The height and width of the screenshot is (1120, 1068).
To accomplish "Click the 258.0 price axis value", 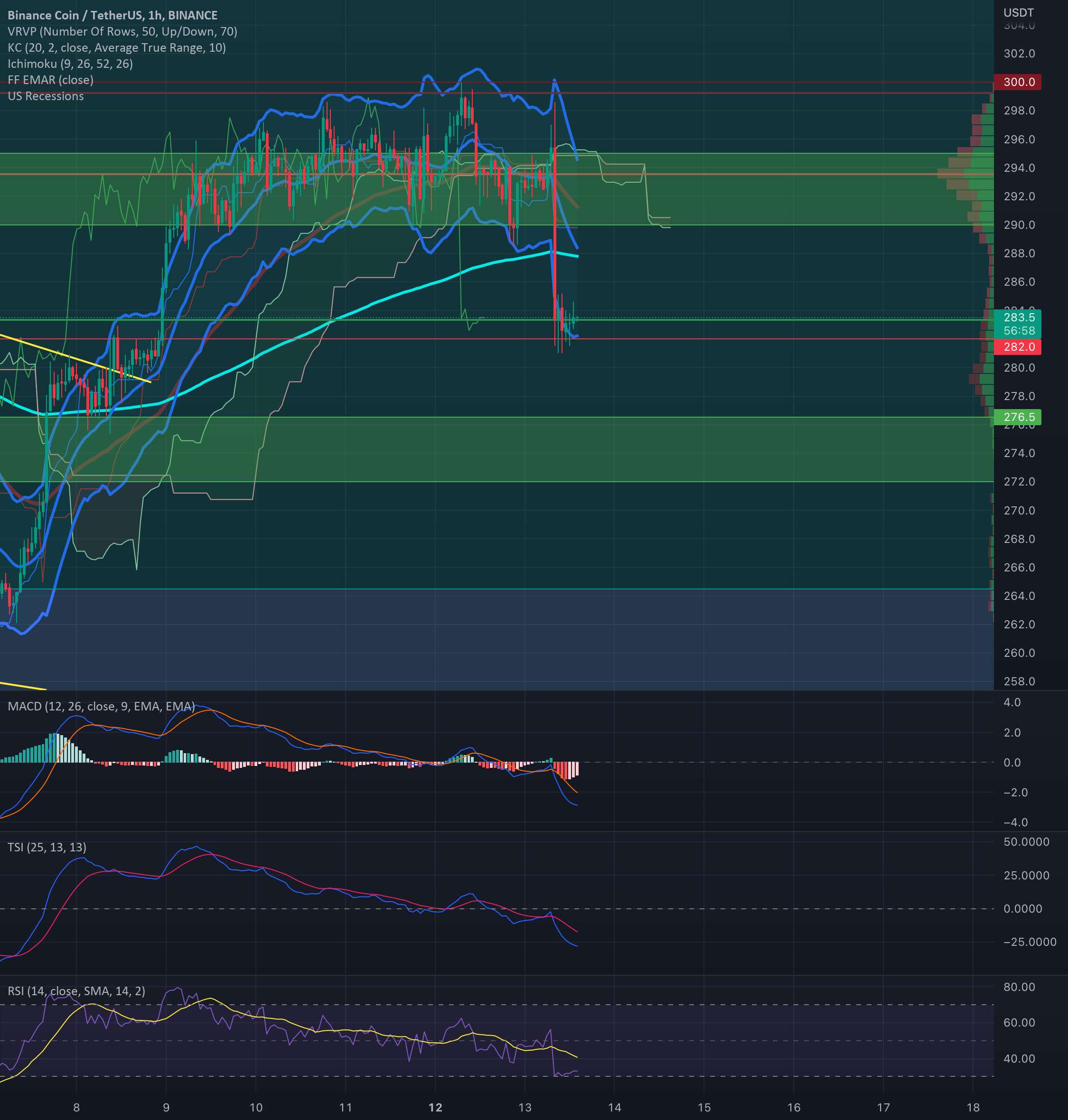I will coord(1019,681).
